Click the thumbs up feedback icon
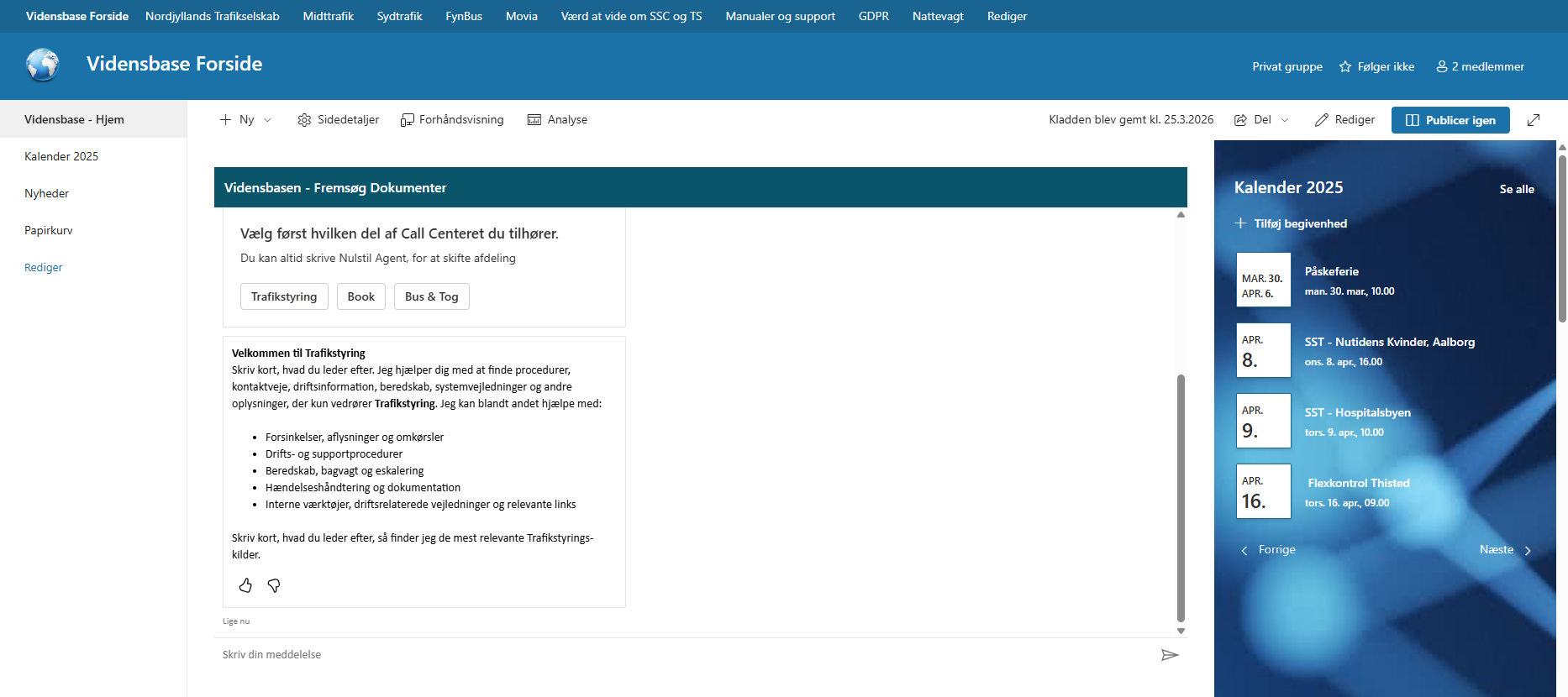Screen dimensions: 1568x697 245,585
